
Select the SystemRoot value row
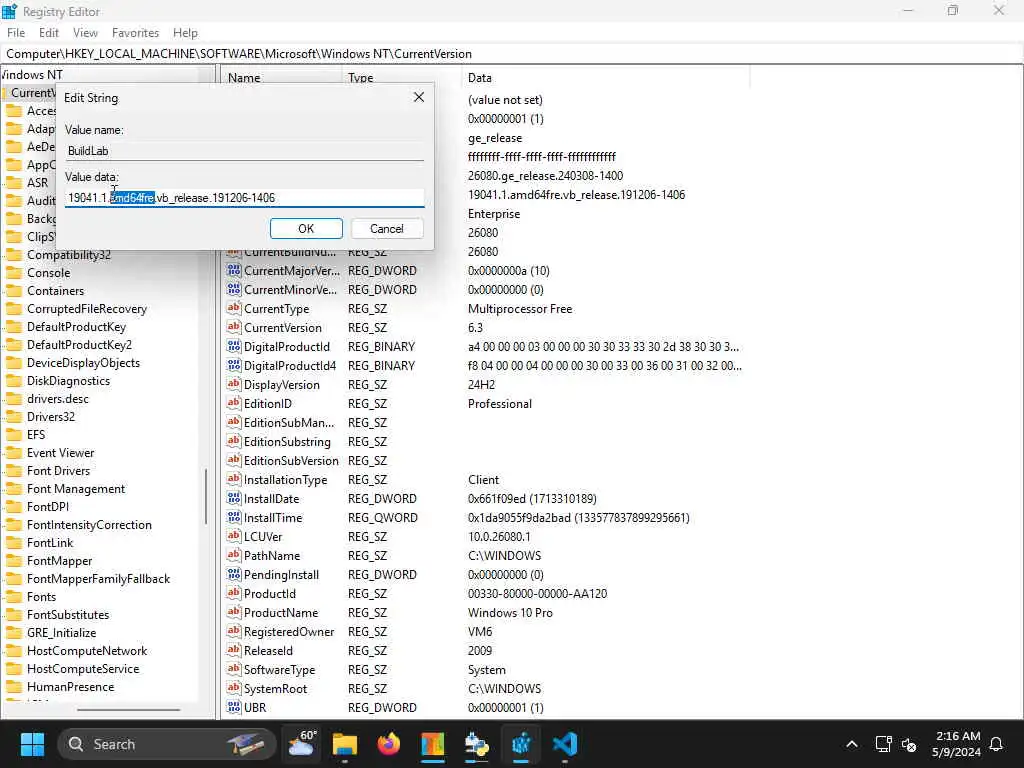click(x=487, y=688)
